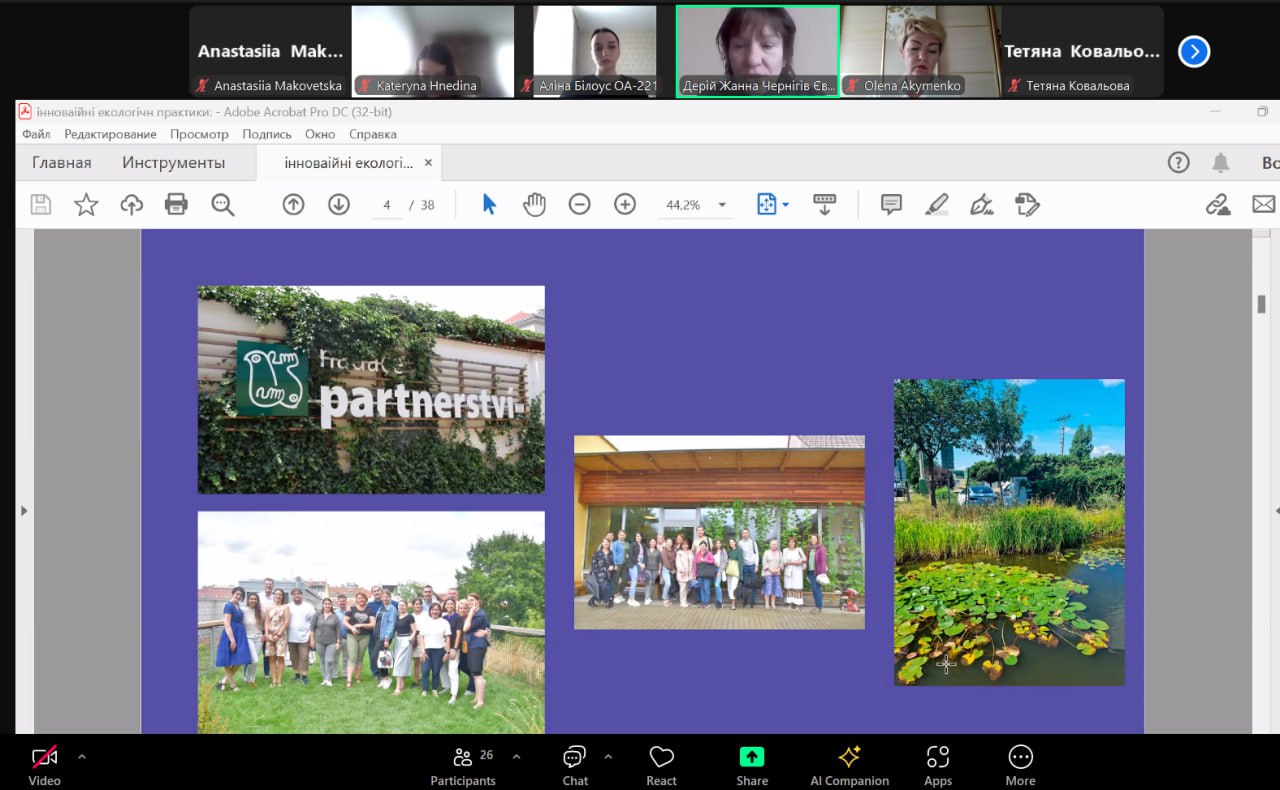Bookmark file with the star icon
This screenshot has width=1280, height=790.
[x=86, y=205]
